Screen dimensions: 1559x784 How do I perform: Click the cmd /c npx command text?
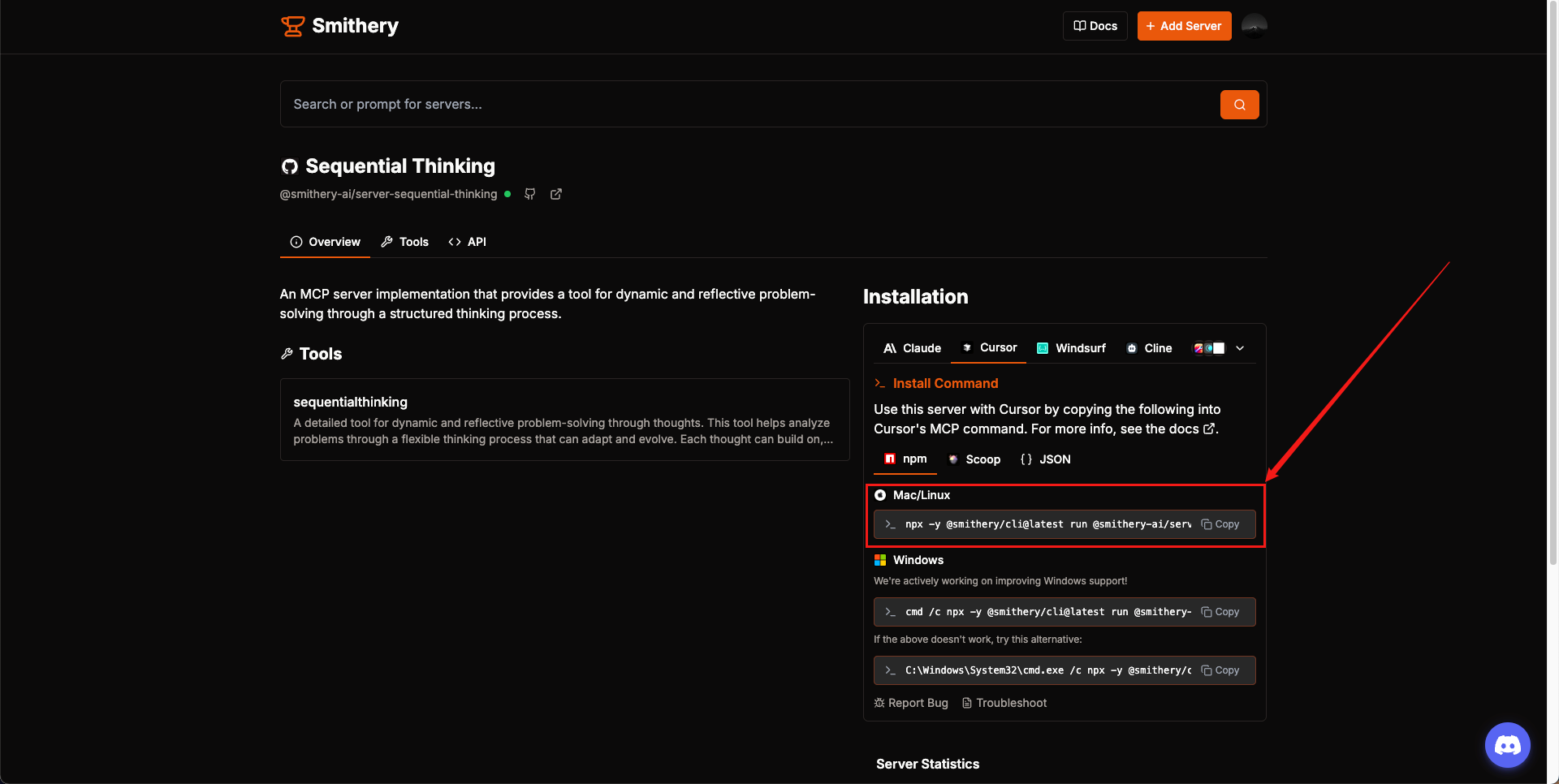[1047, 612]
